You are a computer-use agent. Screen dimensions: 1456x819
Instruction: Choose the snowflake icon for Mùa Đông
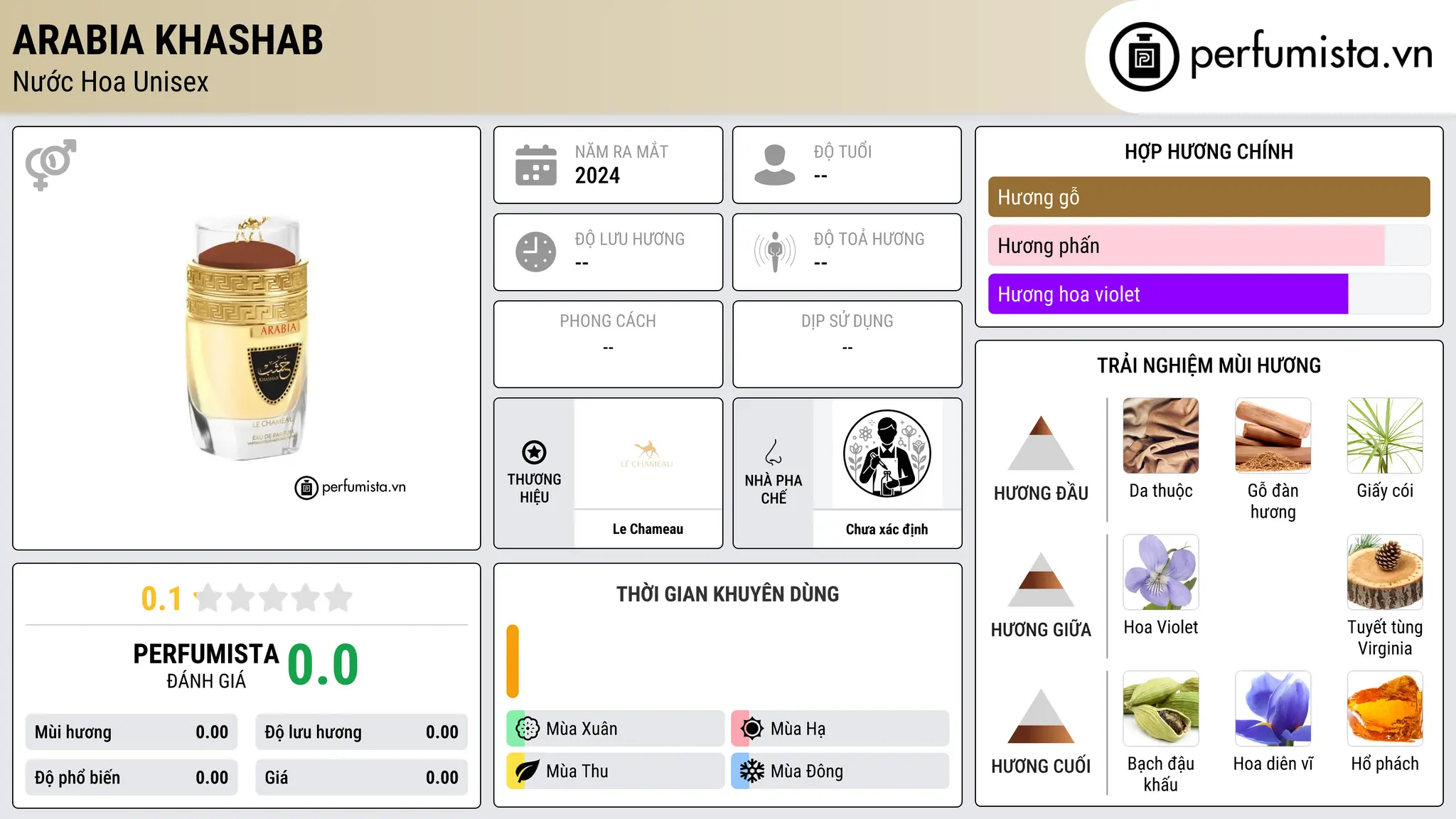tap(751, 771)
